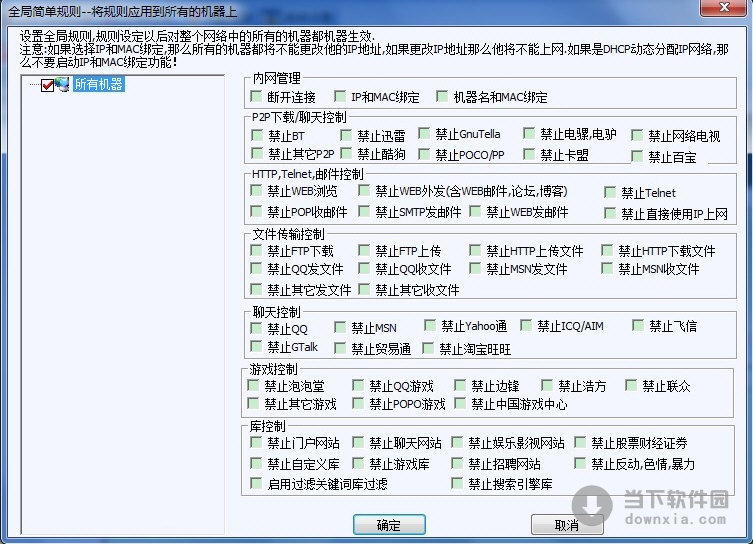Image resolution: width=753 pixels, height=544 pixels.
Task: Tick 禁止QQ收文件 checkbox
Action: (364, 269)
